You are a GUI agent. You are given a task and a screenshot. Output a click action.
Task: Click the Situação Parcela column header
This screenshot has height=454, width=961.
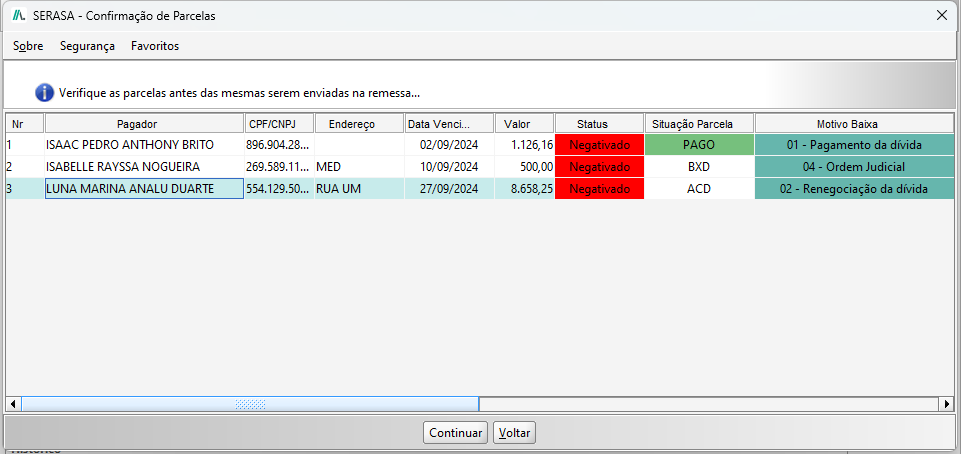[699, 124]
